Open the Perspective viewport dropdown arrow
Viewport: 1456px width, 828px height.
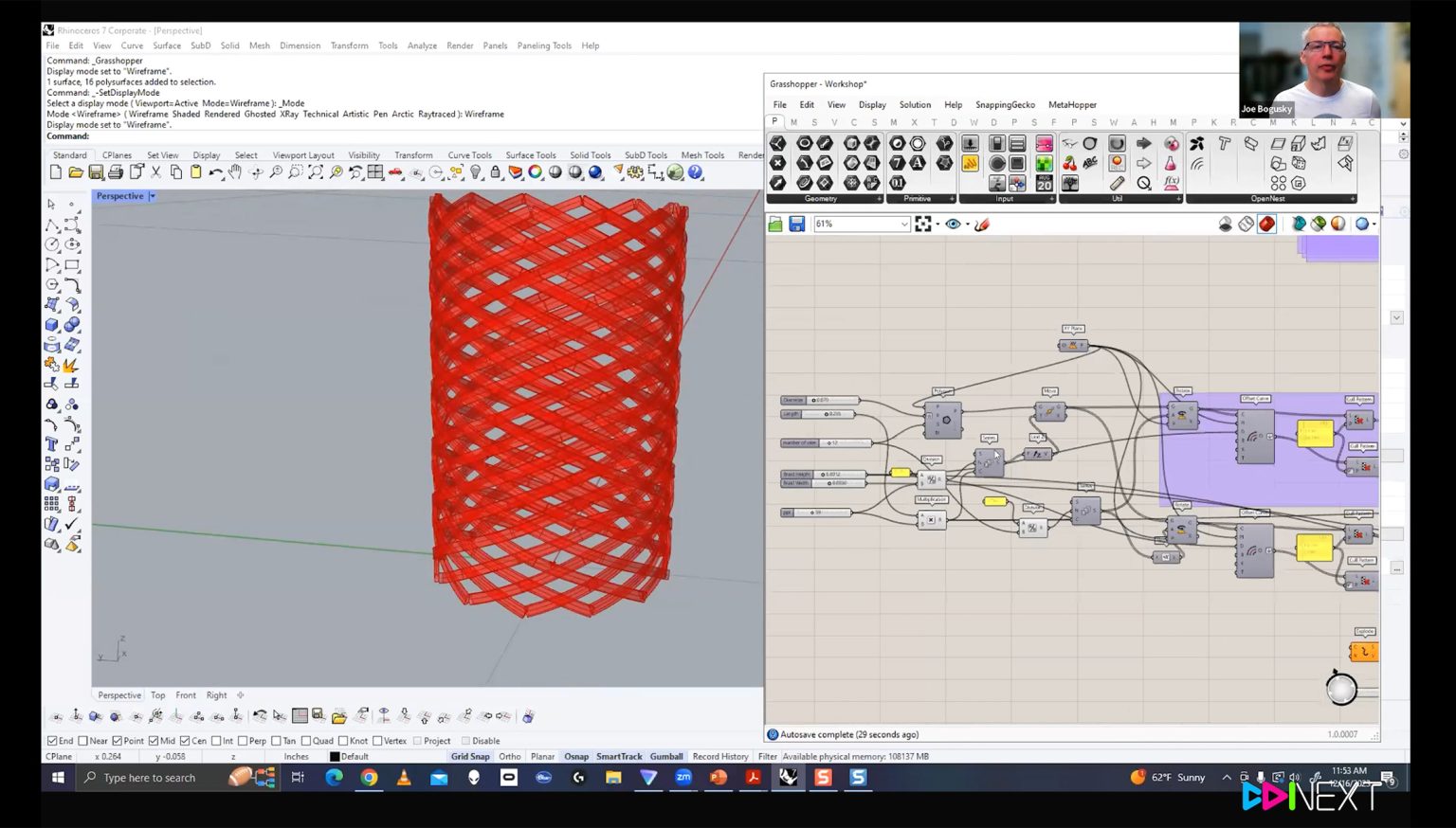[152, 196]
